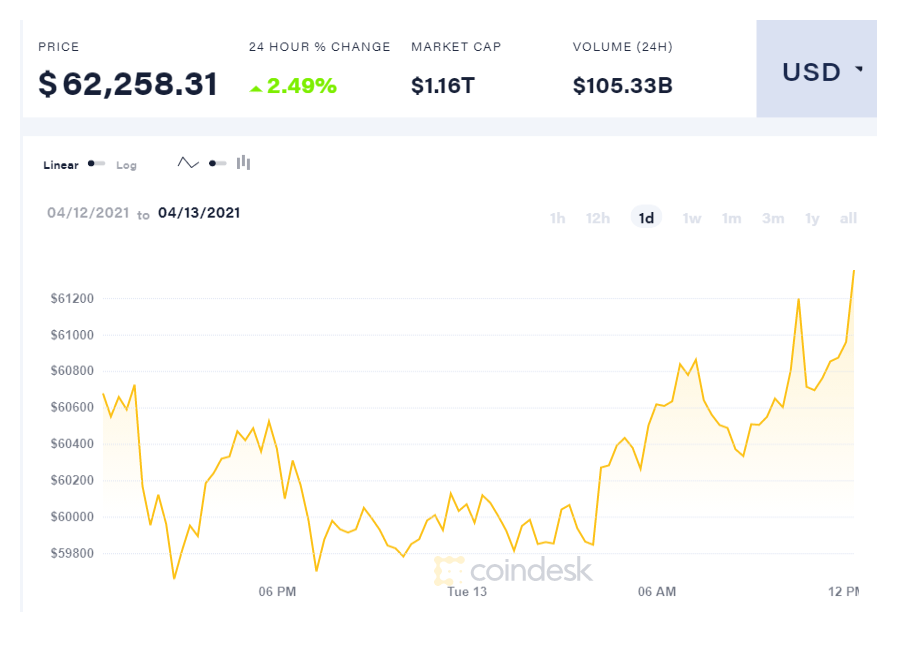Switch to the 1m time range
897x672 pixels.
[732, 218]
